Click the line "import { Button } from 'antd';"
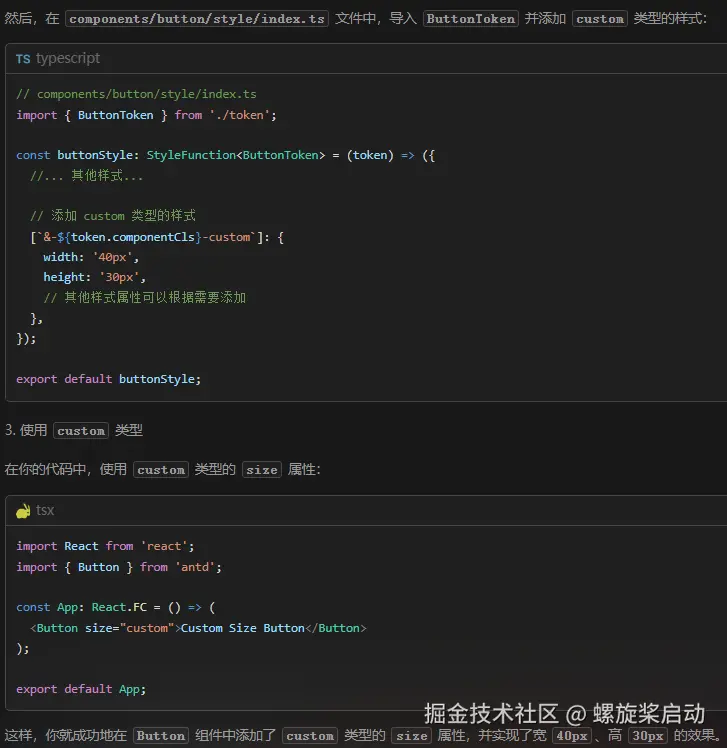The image size is (727, 748). tap(119, 567)
